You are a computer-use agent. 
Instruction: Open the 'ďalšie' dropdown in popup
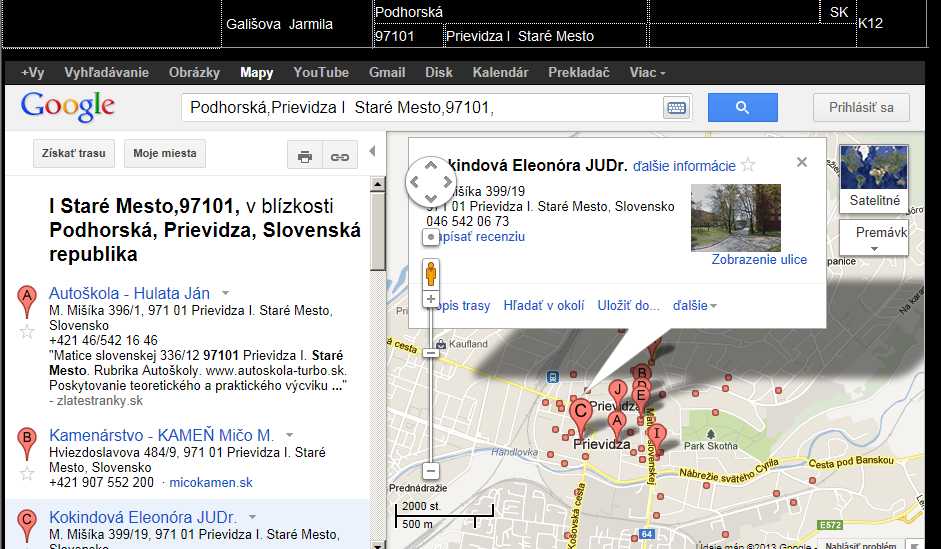[694, 305]
